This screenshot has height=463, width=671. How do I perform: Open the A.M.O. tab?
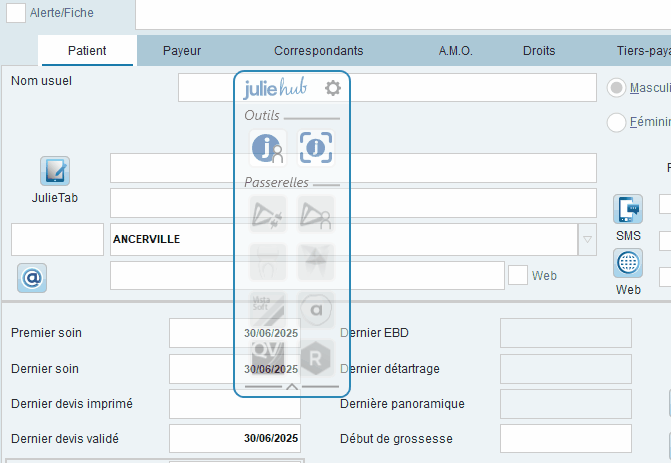point(455,50)
